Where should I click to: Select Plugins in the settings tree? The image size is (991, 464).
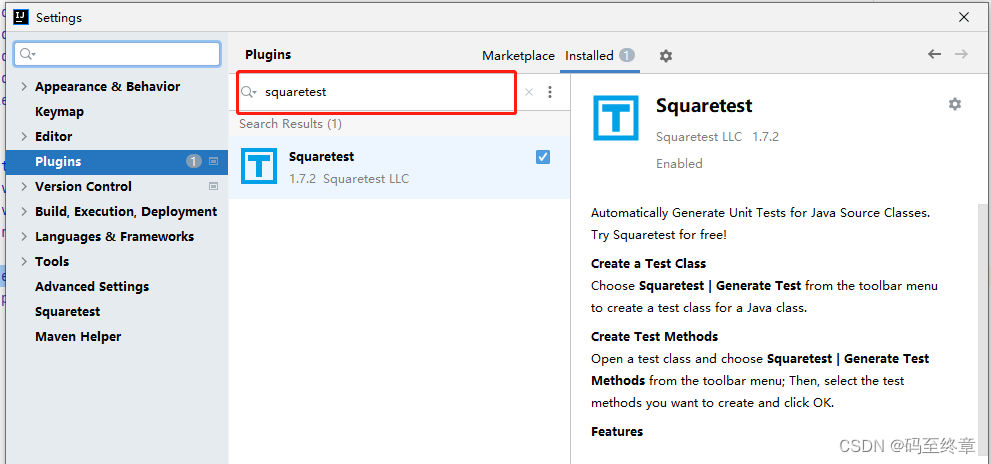coord(117,162)
